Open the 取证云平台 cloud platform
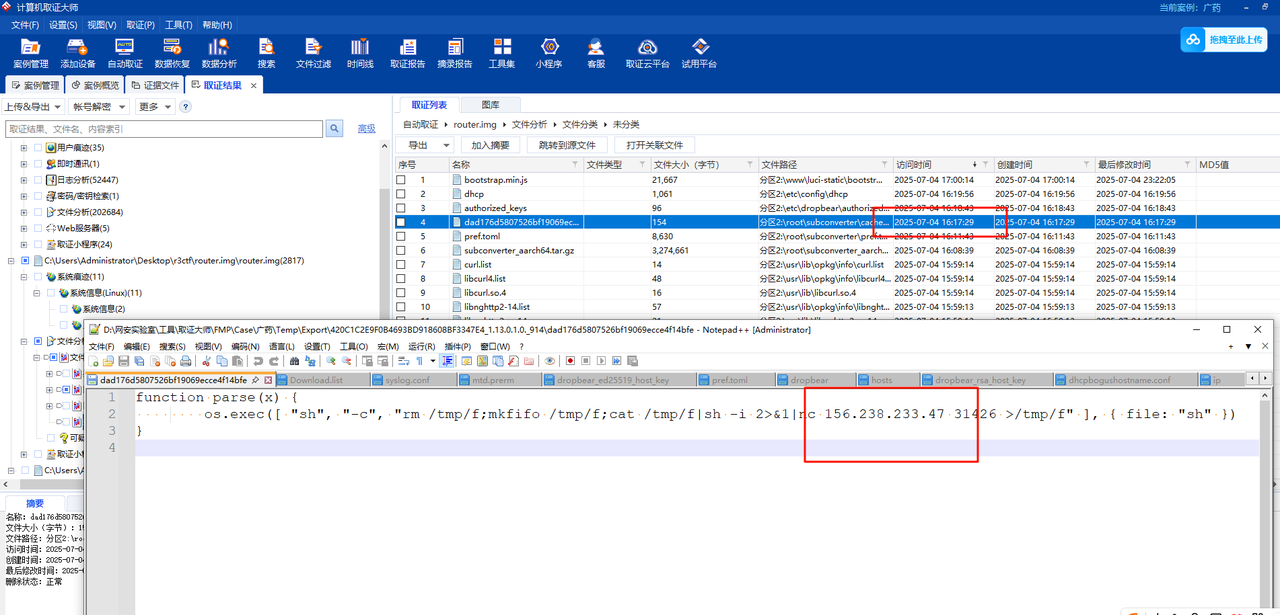The image size is (1280, 615). (647, 52)
